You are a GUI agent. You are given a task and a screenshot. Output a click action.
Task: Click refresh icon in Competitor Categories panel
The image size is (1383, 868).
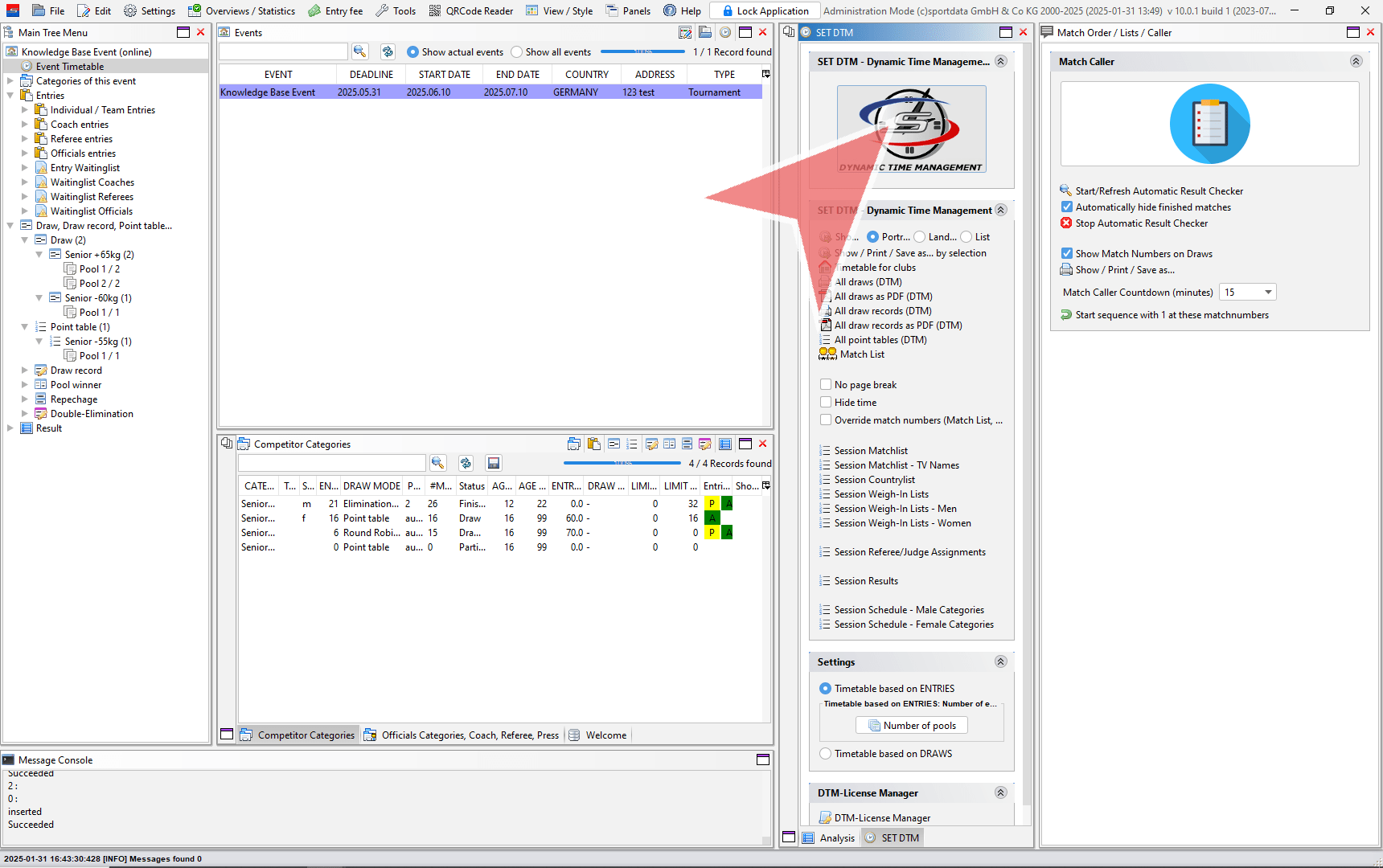click(466, 463)
